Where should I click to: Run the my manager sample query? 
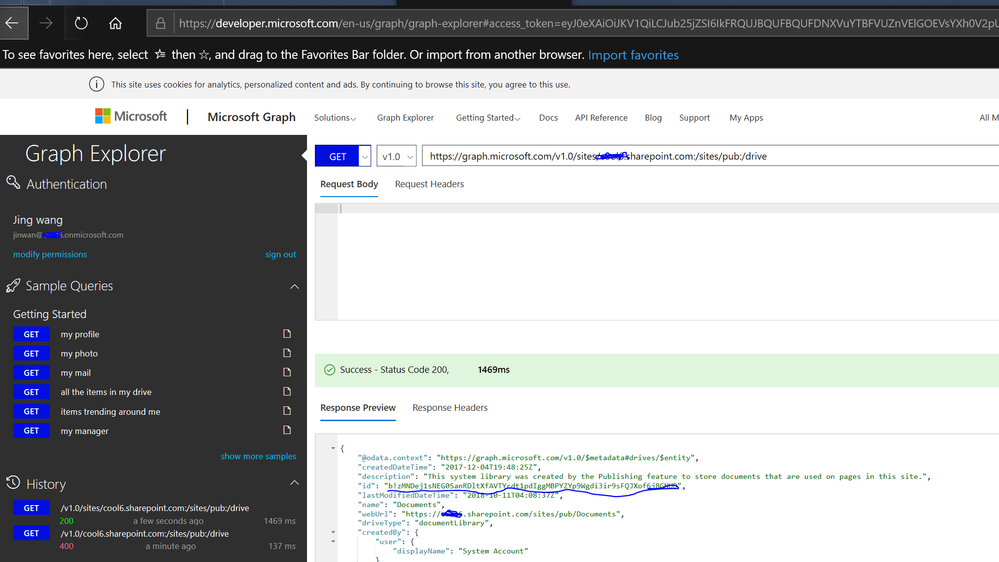[31, 430]
